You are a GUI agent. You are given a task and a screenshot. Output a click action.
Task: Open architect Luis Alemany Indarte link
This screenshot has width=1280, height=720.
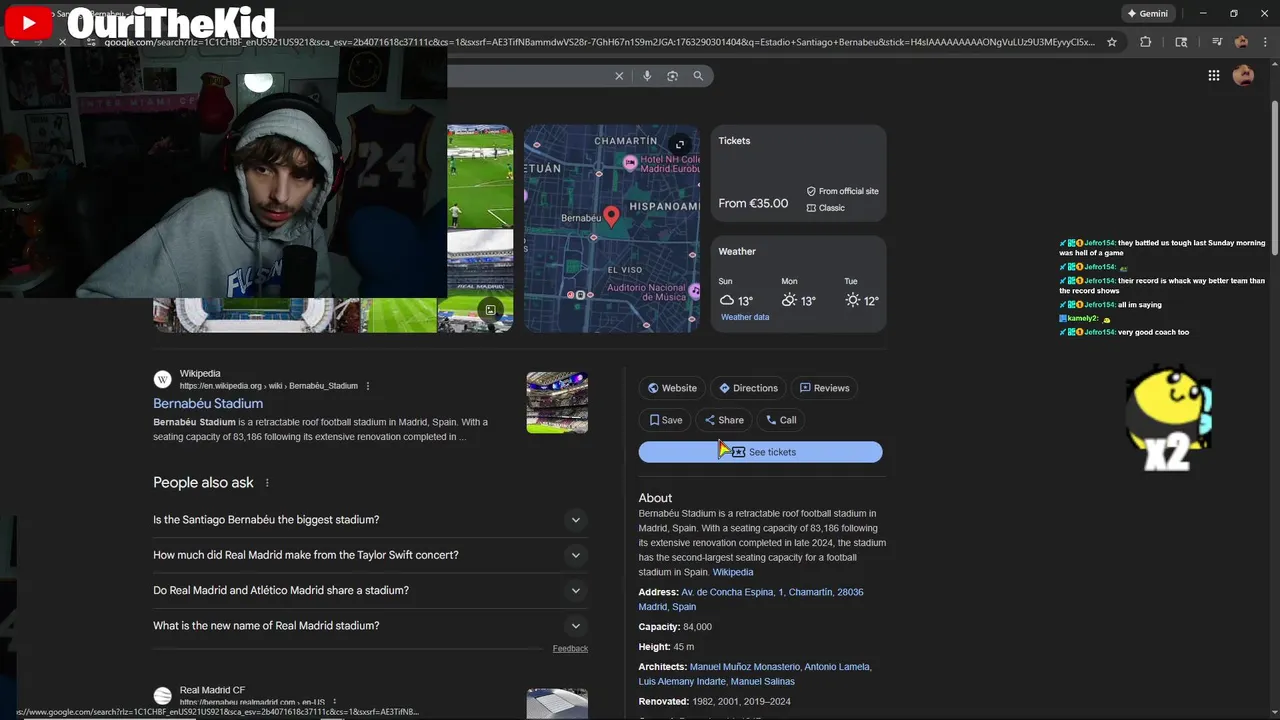click(682, 682)
